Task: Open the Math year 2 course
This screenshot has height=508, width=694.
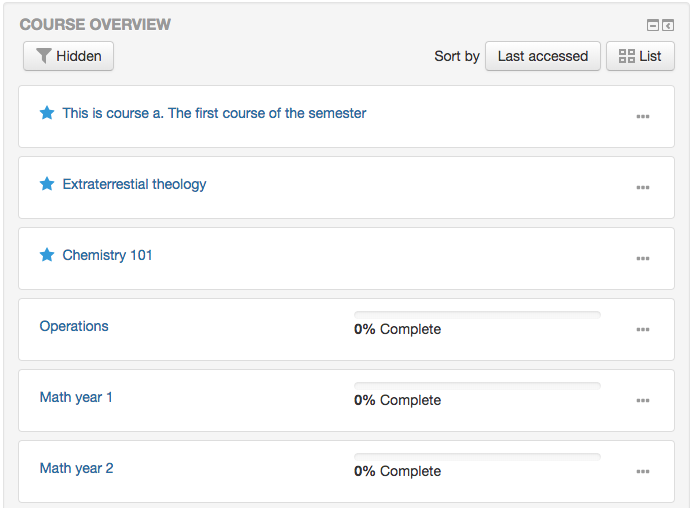Action: 77,468
